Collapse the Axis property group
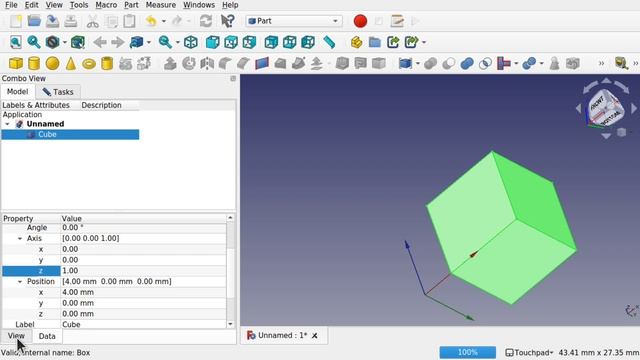The image size is (640, 360). (20, 238)
